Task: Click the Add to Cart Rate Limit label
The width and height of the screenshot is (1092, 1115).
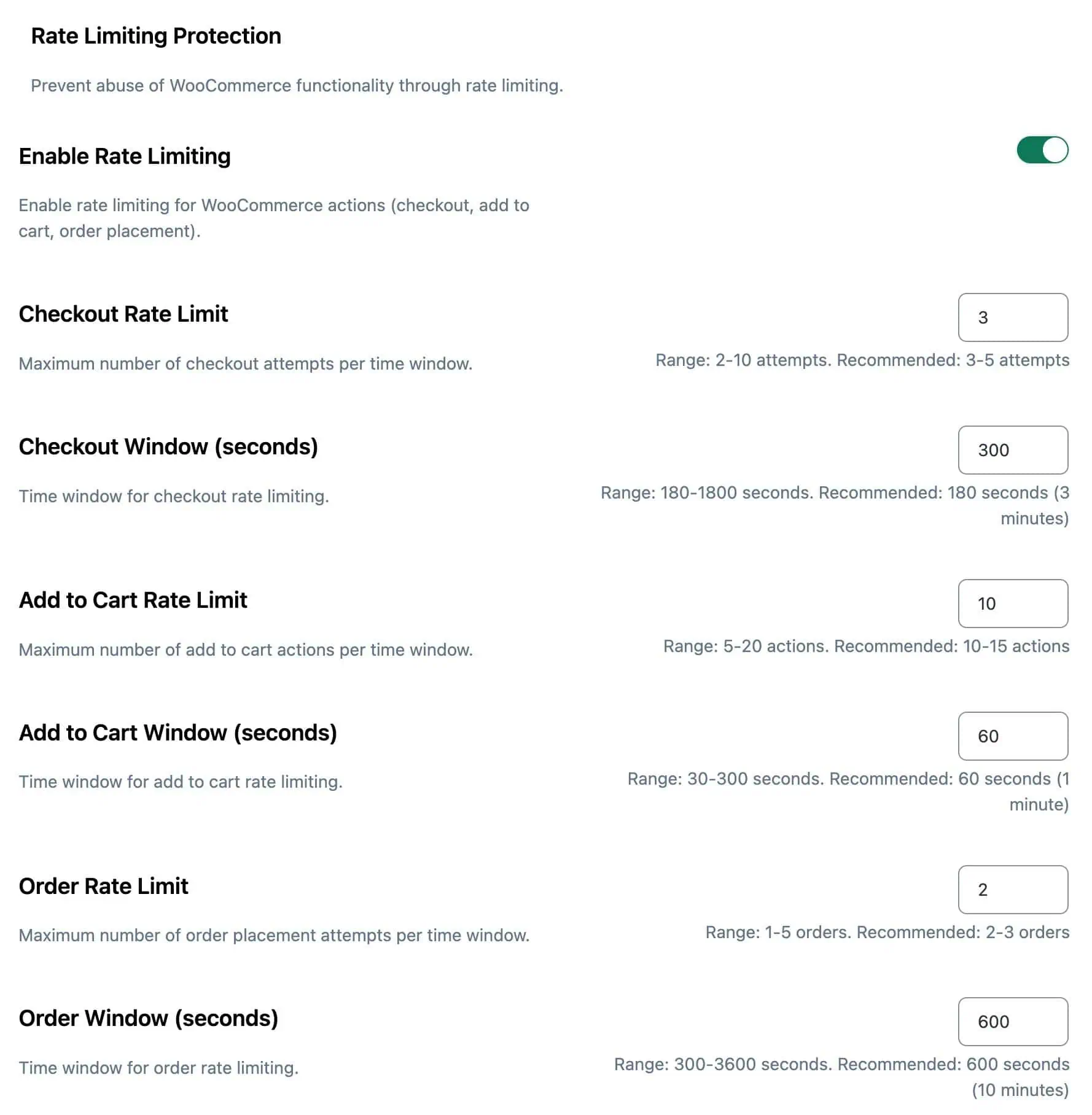Action: [x=133, y=600]
